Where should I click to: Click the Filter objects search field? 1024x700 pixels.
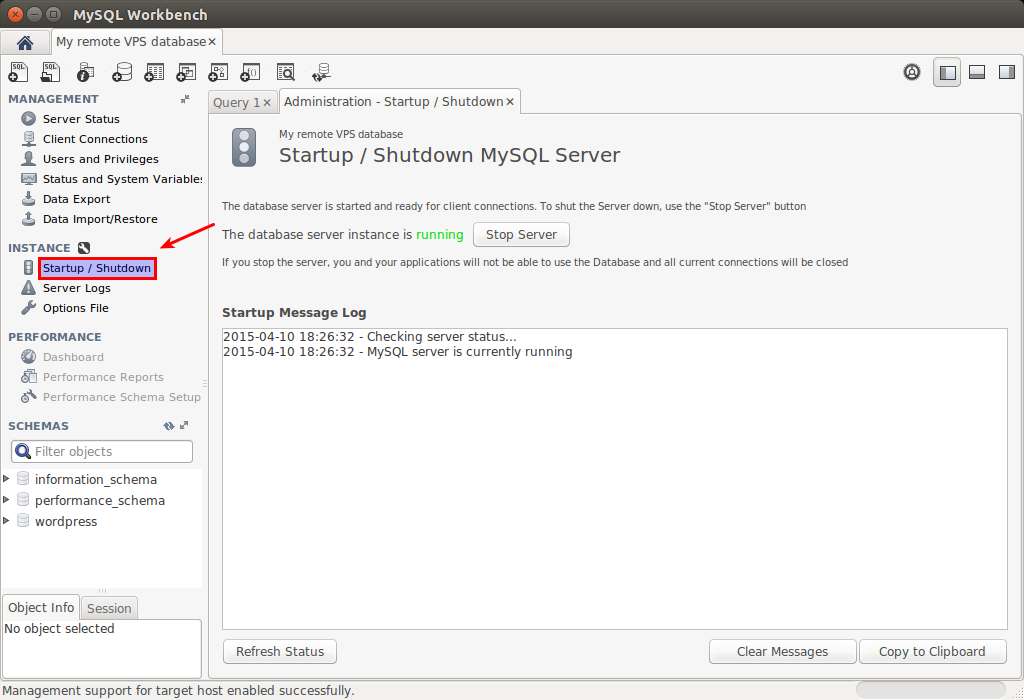pos(102,451)
